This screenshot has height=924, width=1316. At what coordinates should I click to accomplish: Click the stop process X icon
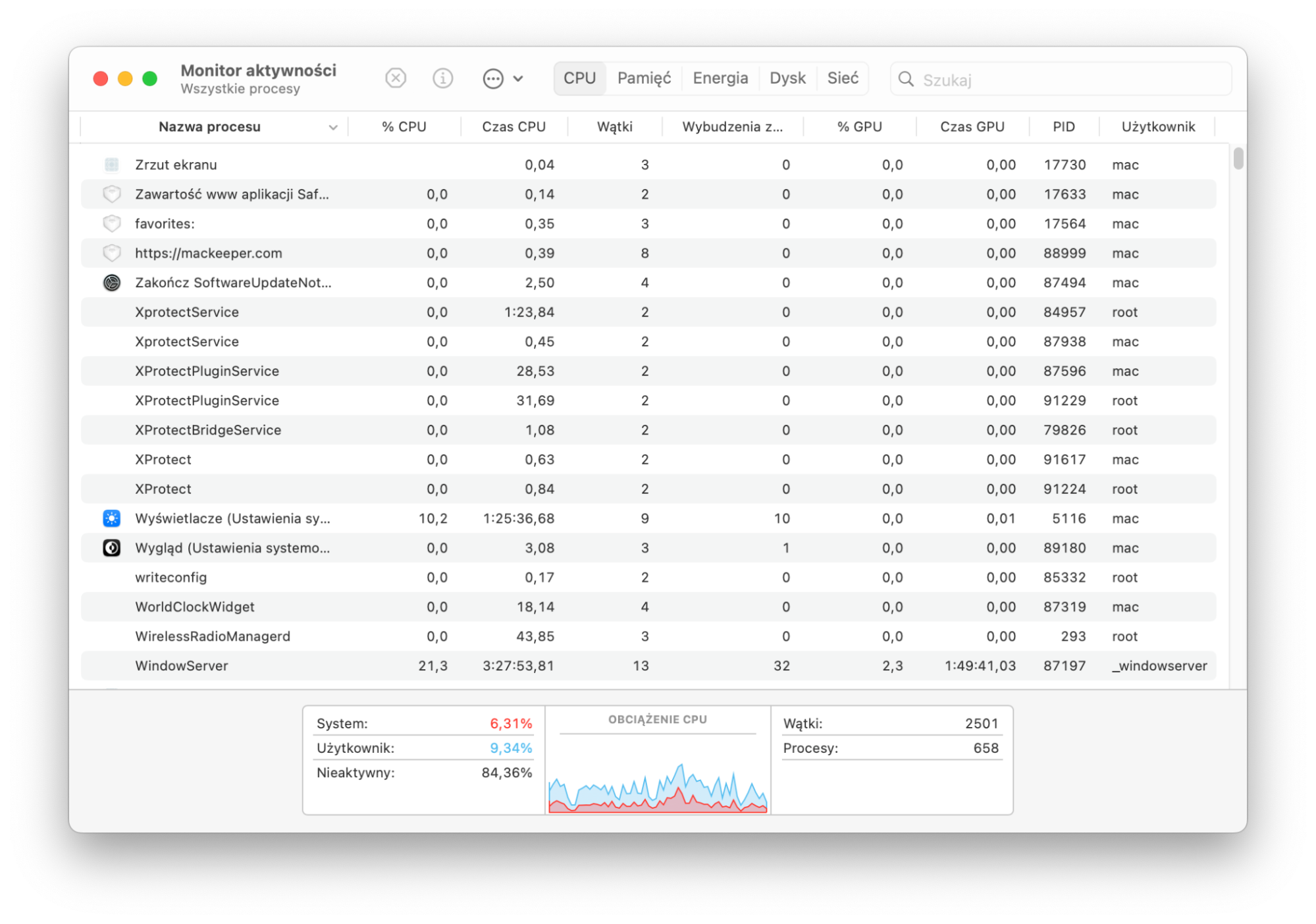(395, 78)
